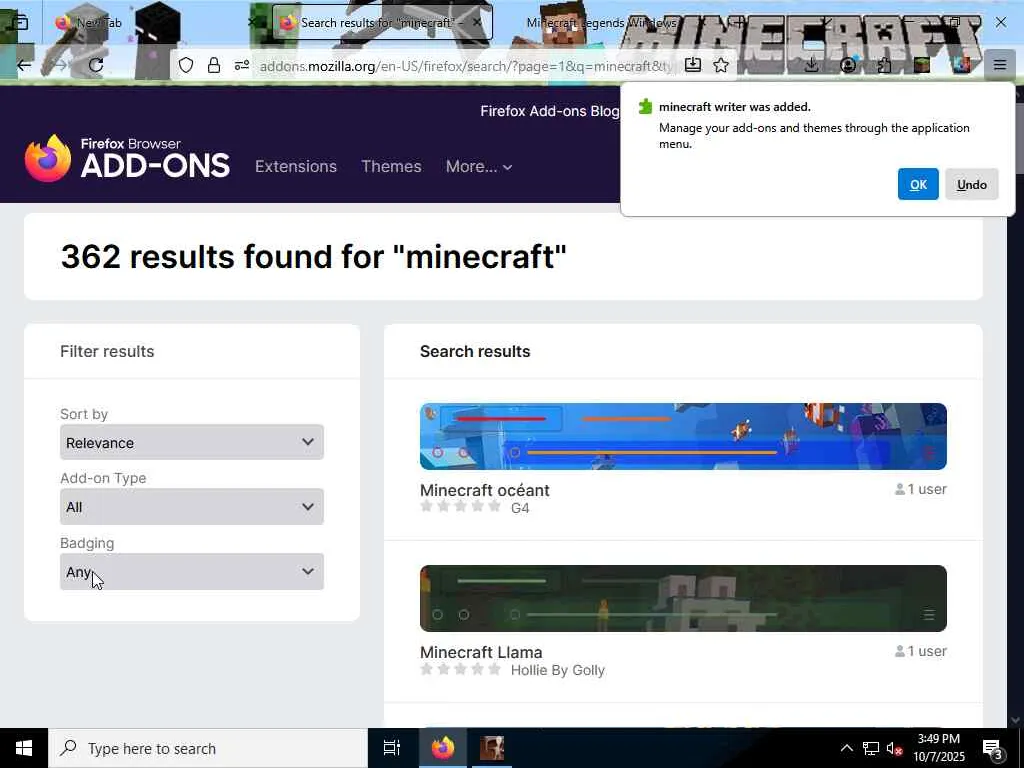Click OK in the add-on added popup

point(918,184)
